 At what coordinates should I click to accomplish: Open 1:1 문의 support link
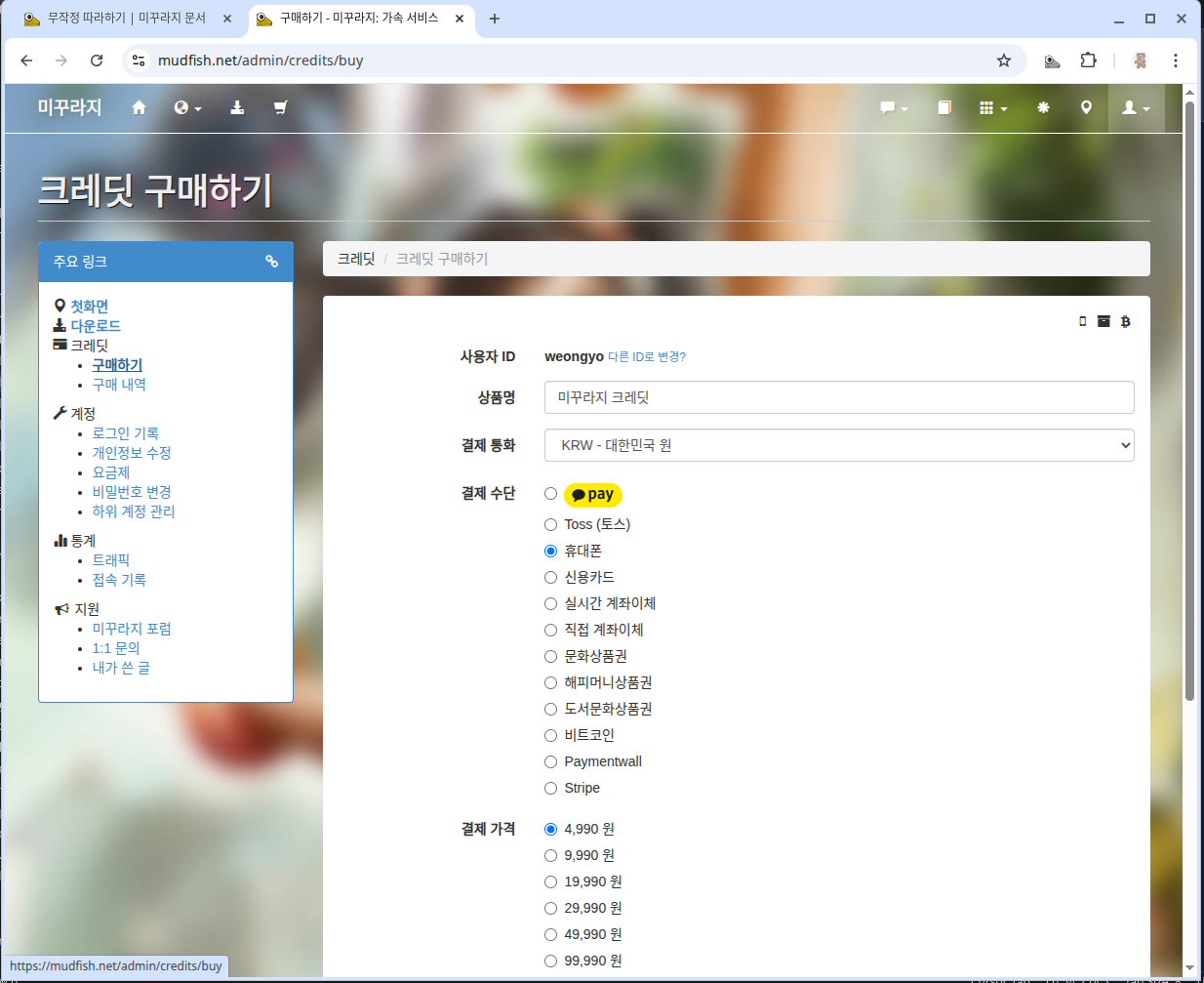[x=116, y=648]
